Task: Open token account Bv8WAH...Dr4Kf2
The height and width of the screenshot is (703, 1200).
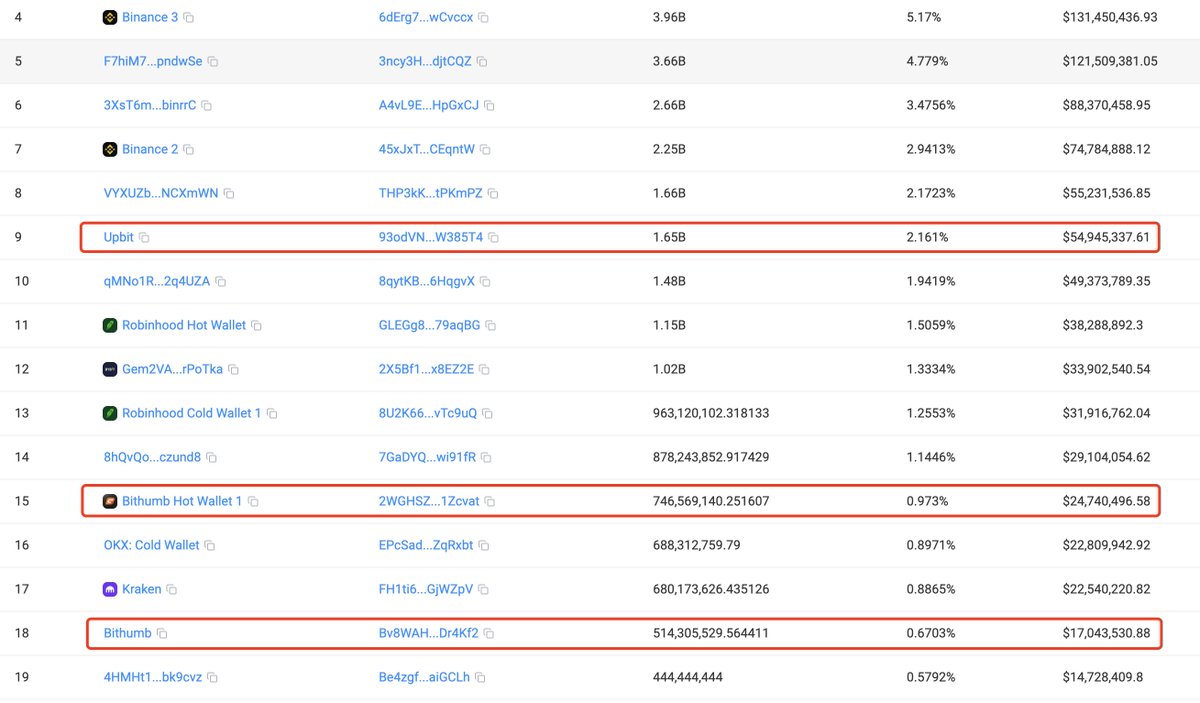Action: pos(429,634)
